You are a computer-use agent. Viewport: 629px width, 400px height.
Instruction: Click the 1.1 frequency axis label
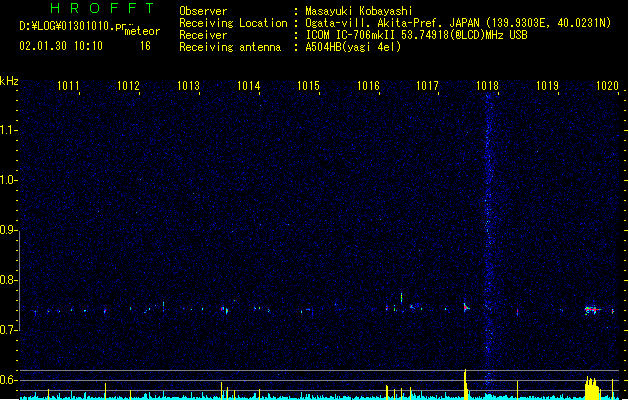tap(8, 130)
